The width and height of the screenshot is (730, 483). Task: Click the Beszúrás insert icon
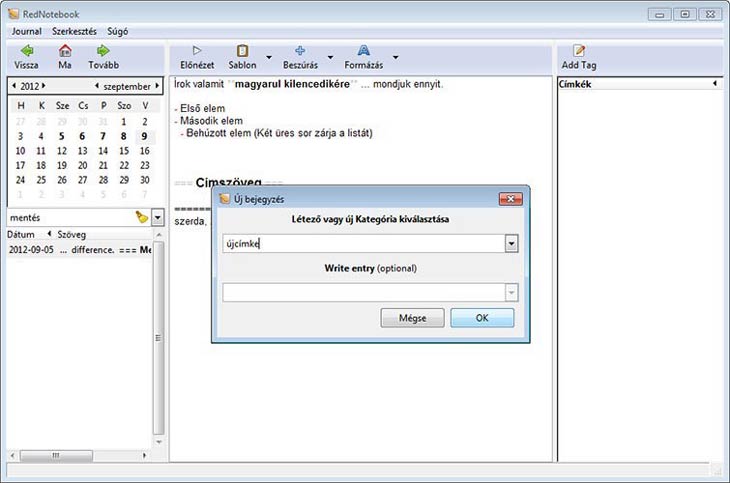point(300,51)
